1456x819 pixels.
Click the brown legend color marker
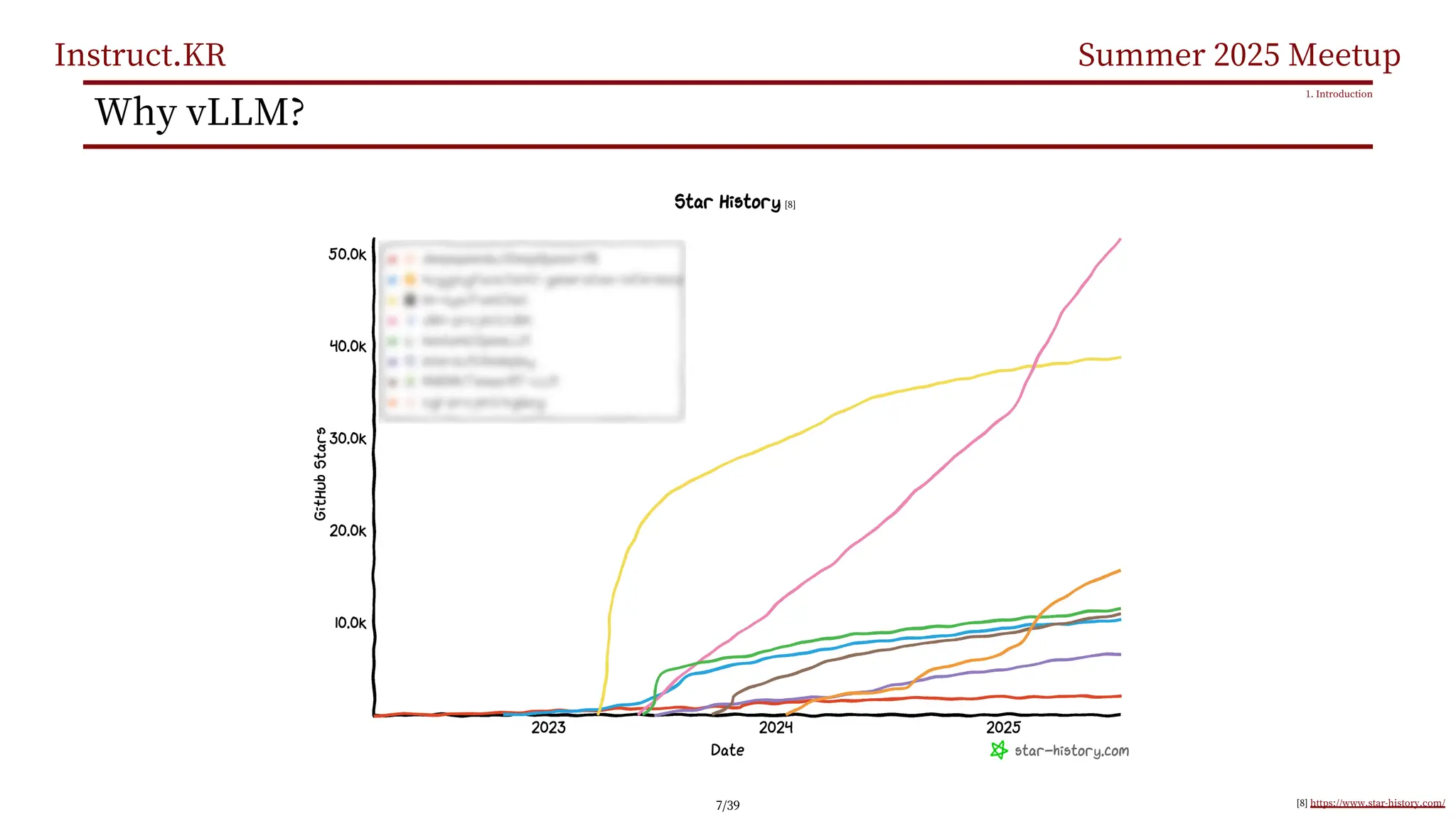392,382
